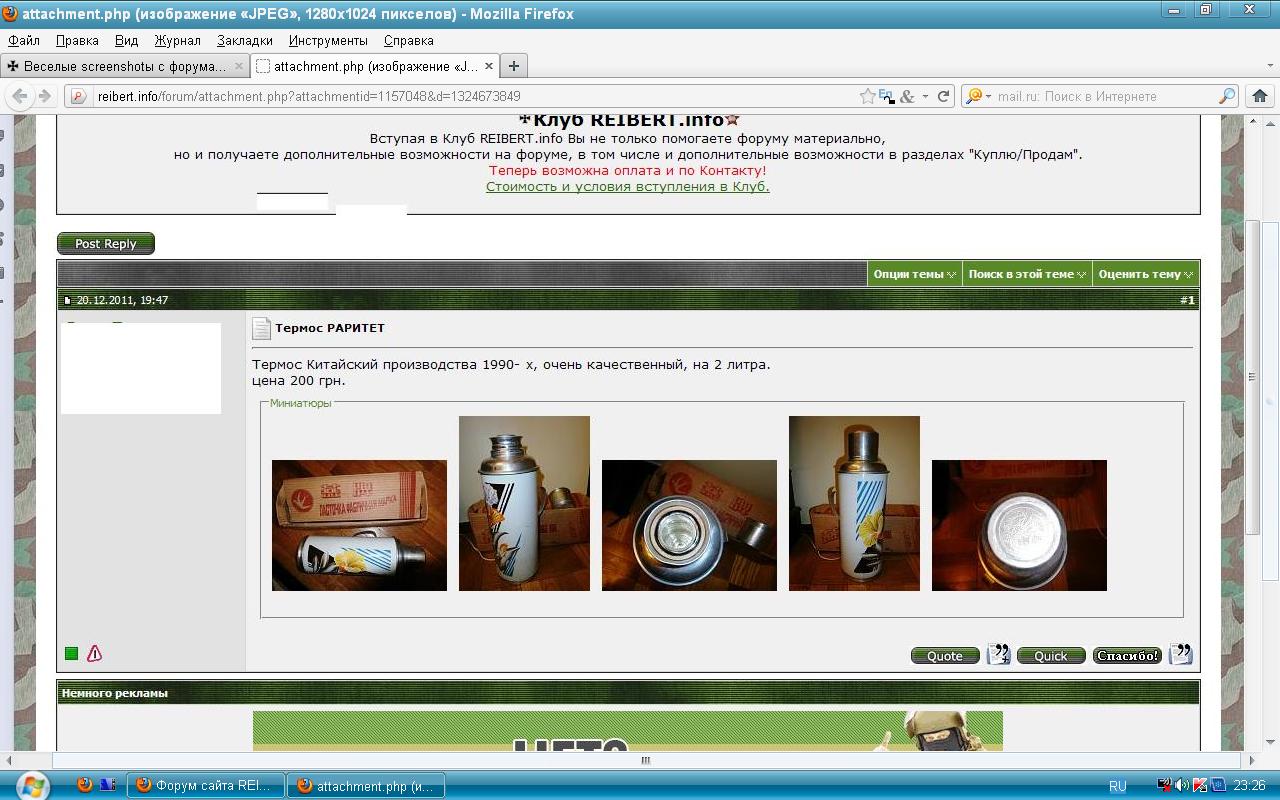Reload the page with the refresh icon
Viewport: 1280px width, 800px height.
click(x=943, y=96)
